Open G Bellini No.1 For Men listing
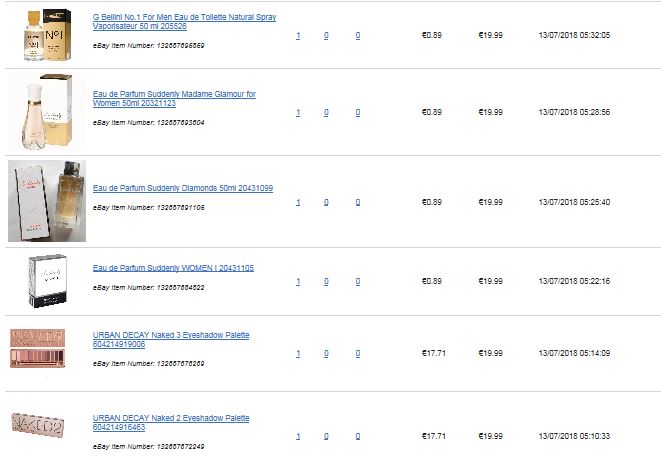This screenshot has height=464, width=661. click(184, 21)
